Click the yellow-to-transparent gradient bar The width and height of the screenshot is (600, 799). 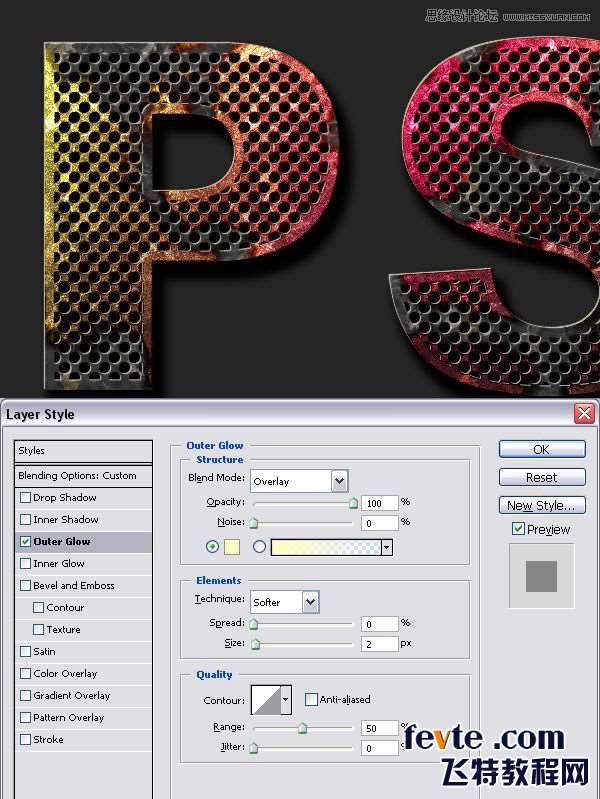(x=326, y=547)
